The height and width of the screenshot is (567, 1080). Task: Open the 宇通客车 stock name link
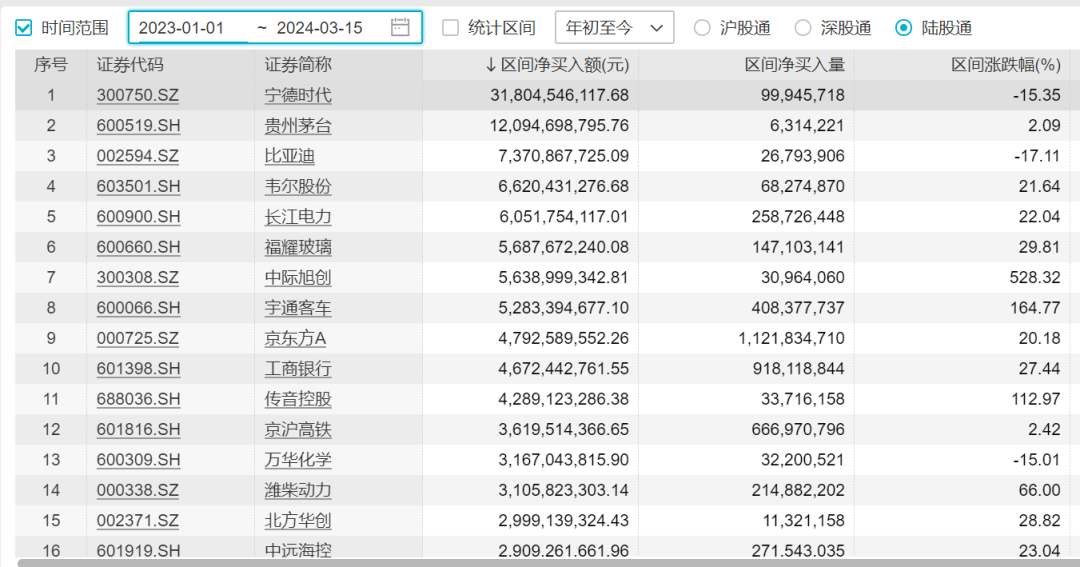pos(298,307)
